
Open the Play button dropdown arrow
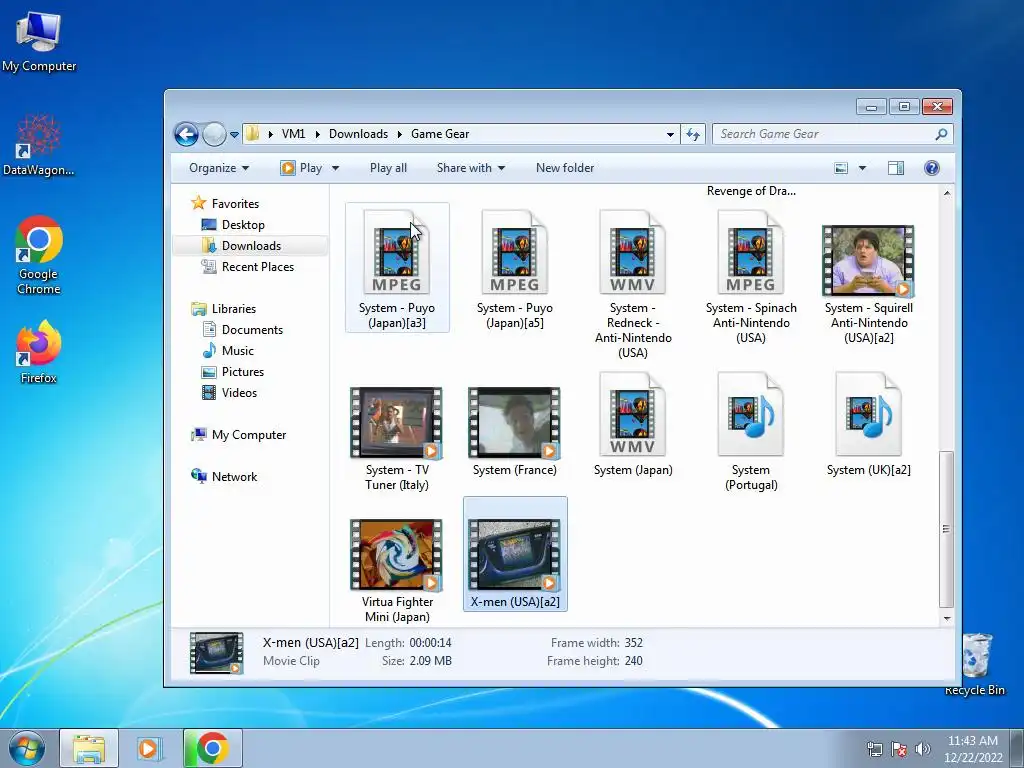335,168
